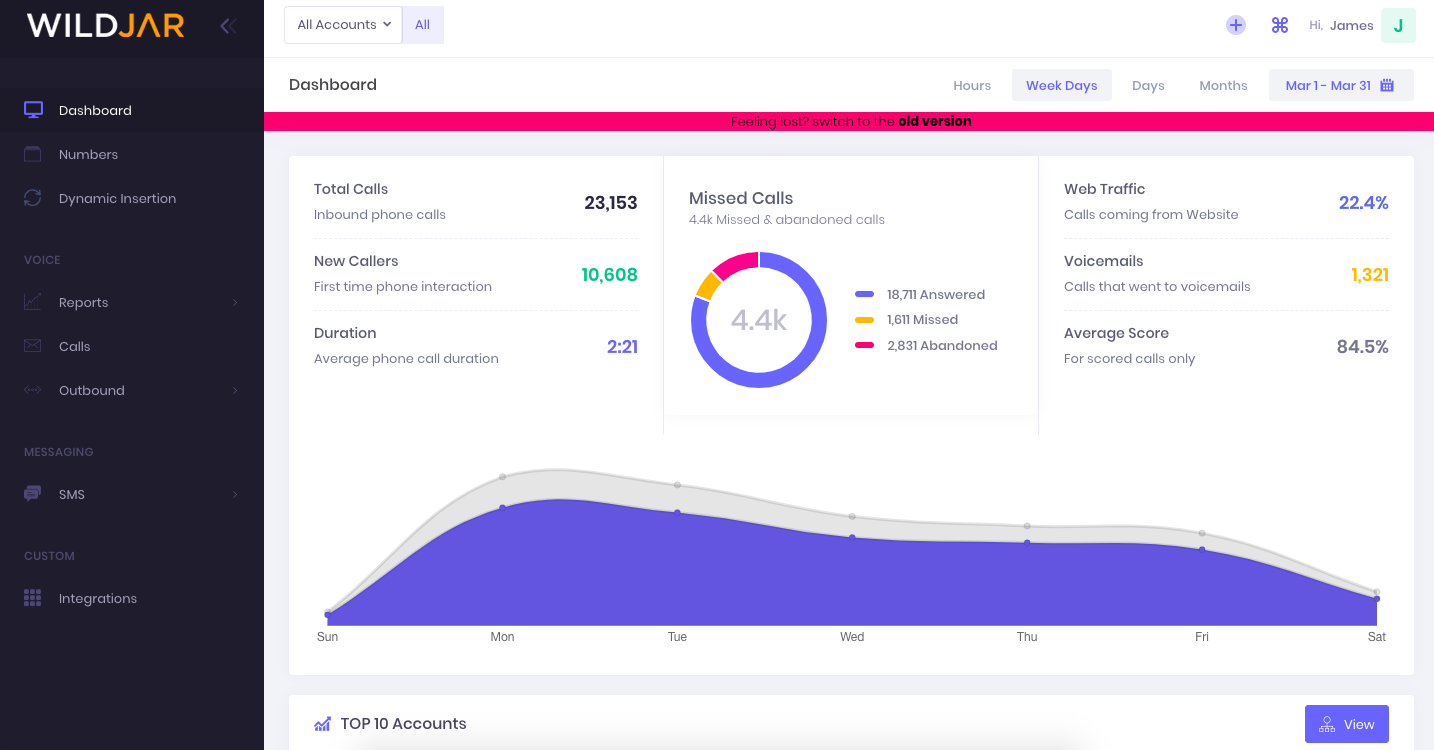
Task: Click the Total Calls value 23,153
Action: click(x=611, y=203)
